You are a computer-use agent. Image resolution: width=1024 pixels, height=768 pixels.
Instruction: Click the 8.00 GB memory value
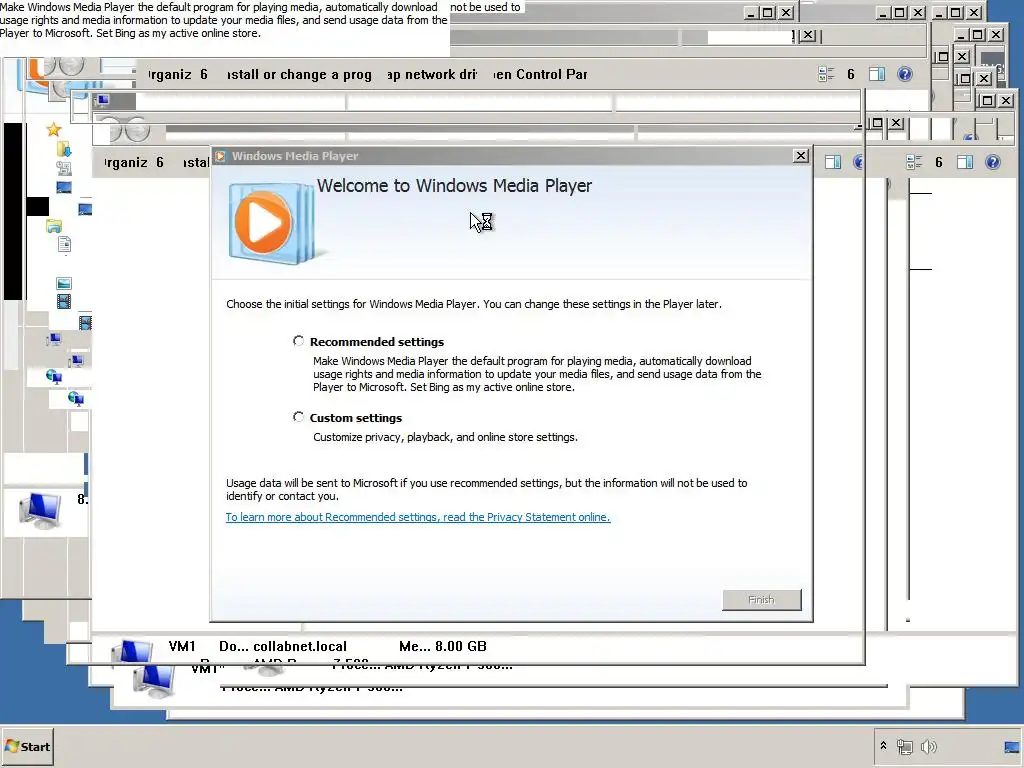461,647
